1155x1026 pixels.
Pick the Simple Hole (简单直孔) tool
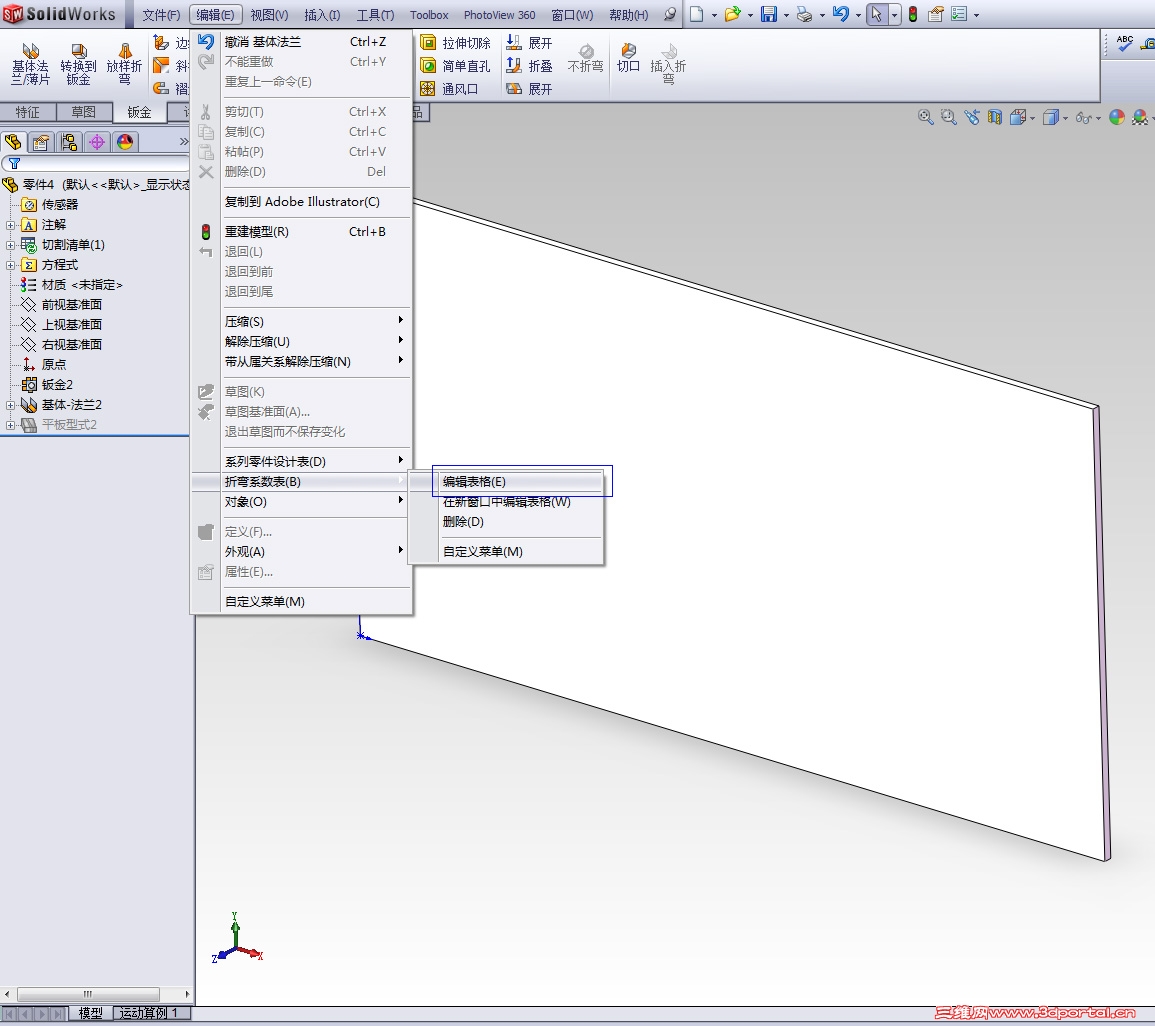pyautogui.click(x=455, y=66)
